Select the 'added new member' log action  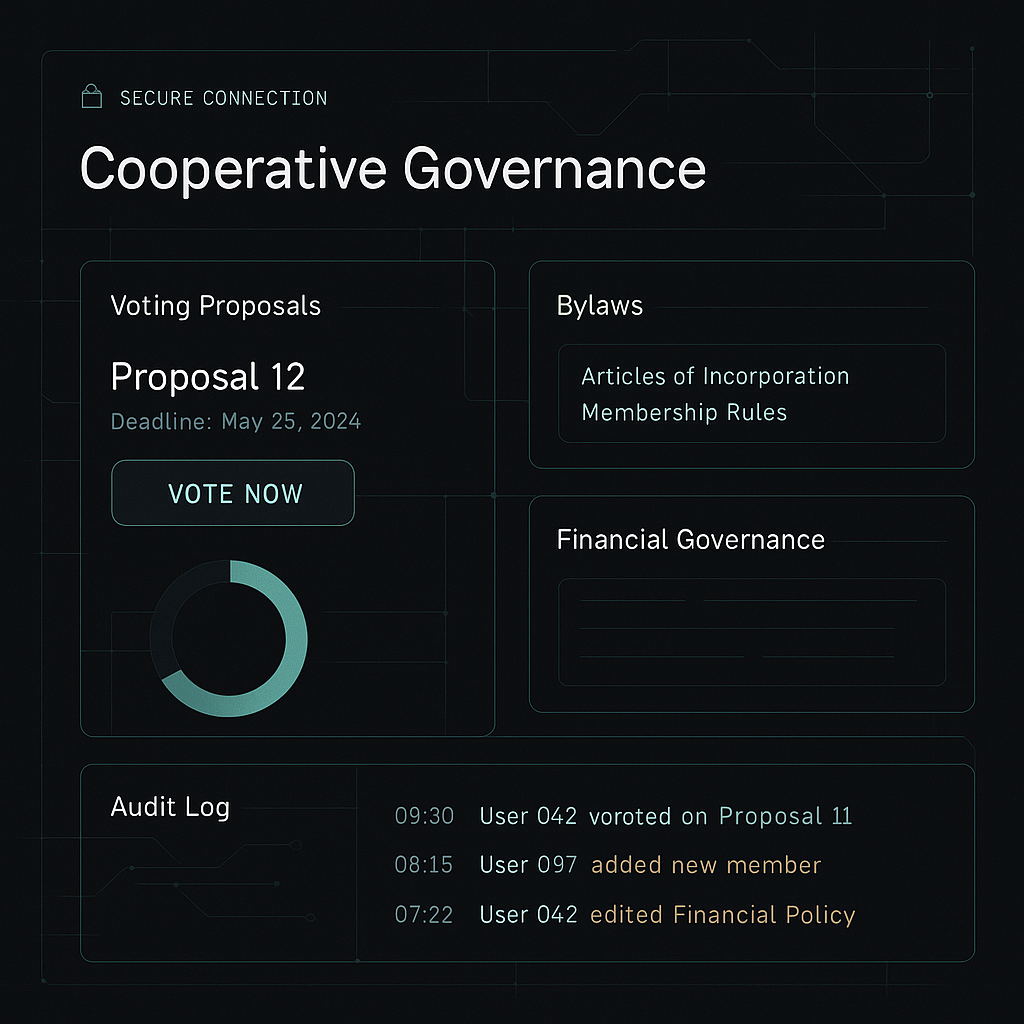705,865
